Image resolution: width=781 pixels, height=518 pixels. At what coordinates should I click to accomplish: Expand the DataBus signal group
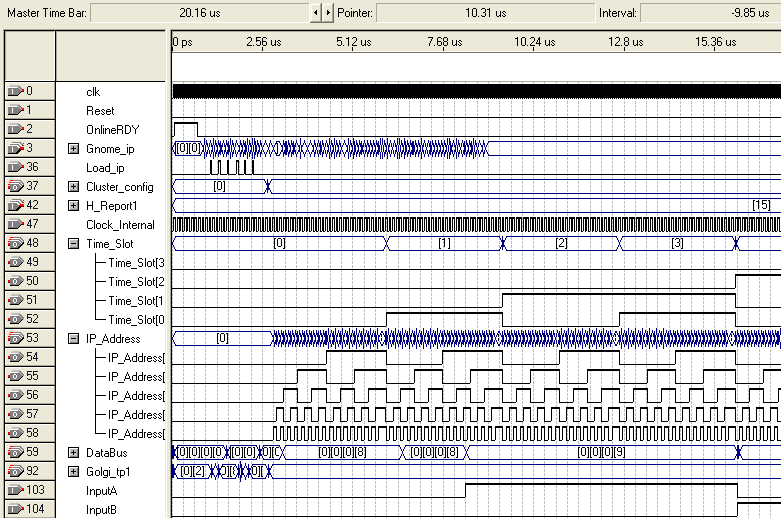[73, 453]
